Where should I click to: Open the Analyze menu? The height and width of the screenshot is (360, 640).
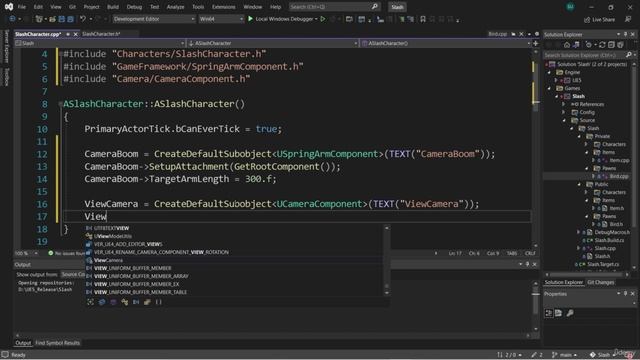(x=176, y=7)
